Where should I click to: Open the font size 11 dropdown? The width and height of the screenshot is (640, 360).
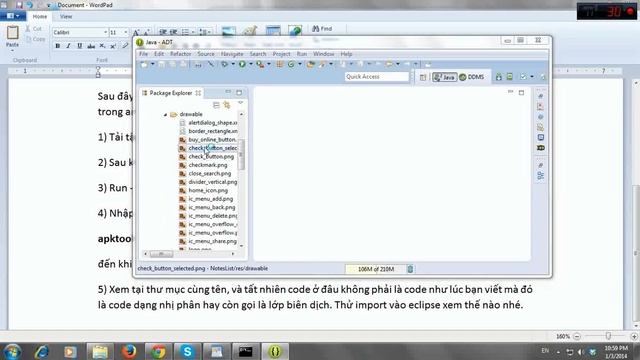pos(126,32)
